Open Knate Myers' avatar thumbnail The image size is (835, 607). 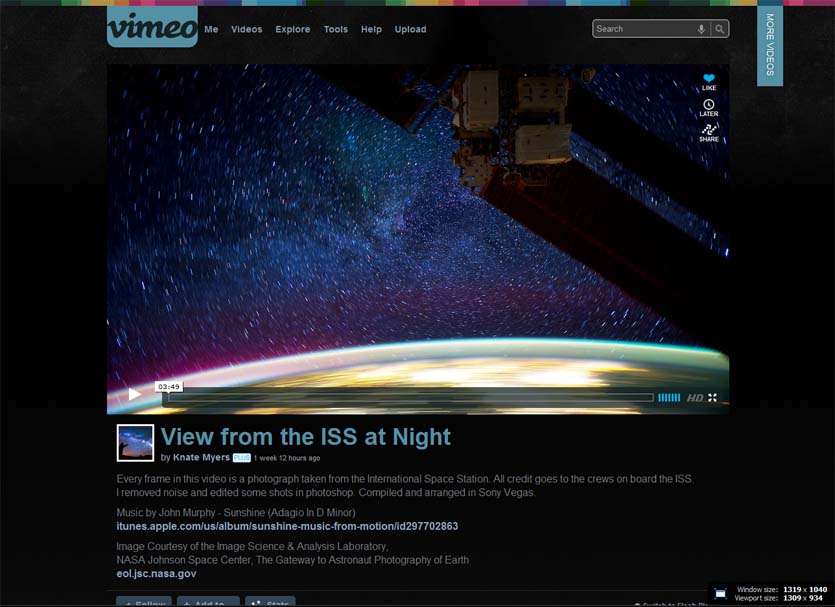[x=135, y=443]
